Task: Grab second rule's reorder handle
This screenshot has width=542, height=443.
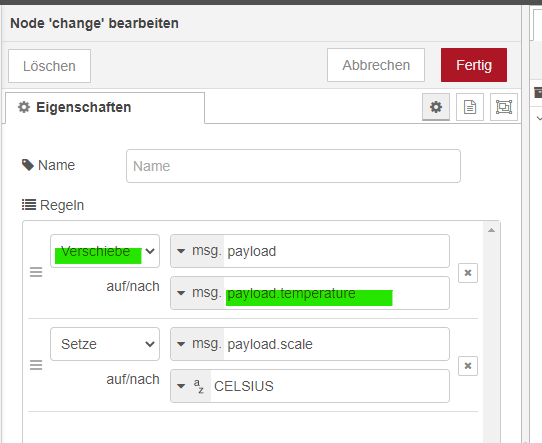Action: pos(36,365)
